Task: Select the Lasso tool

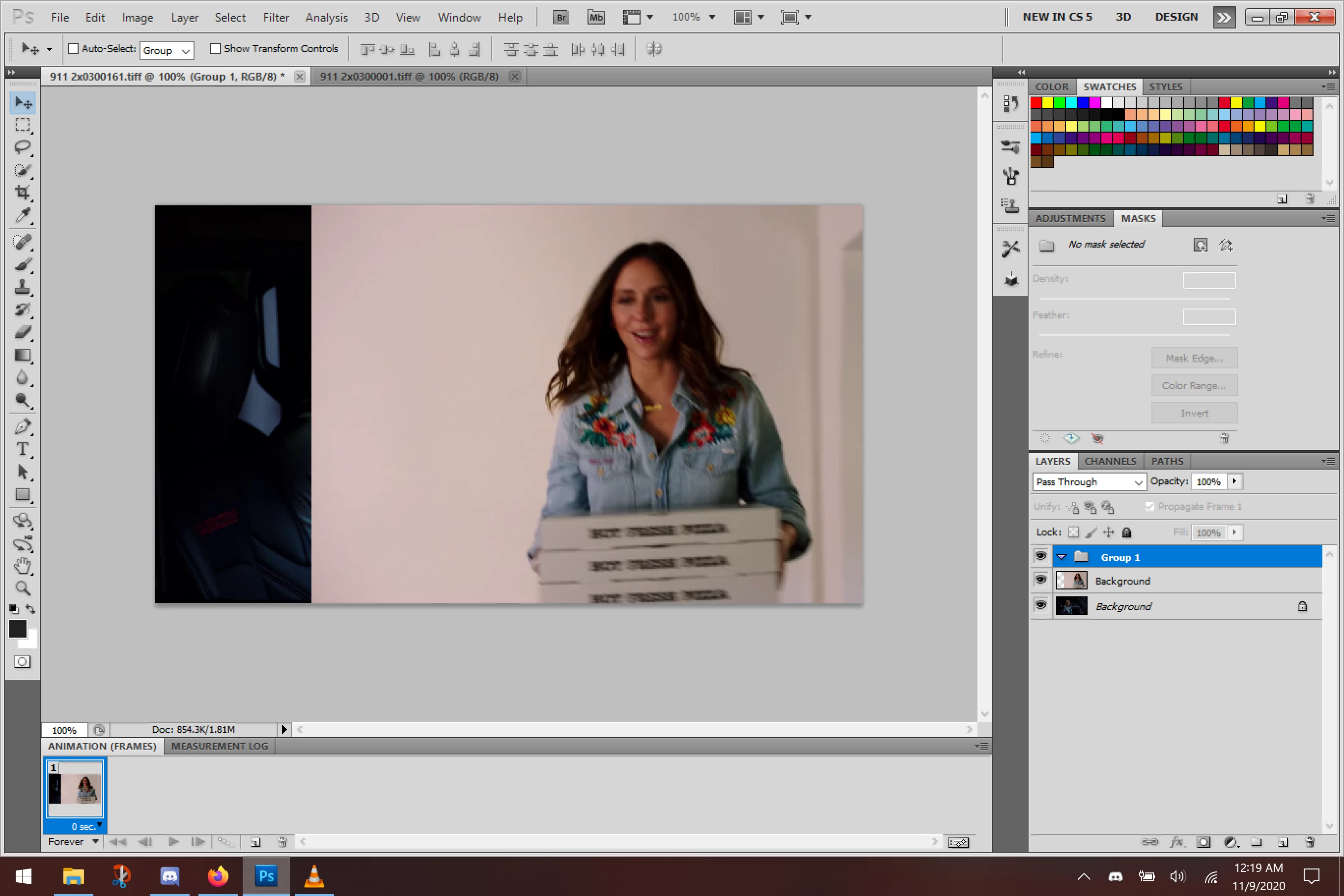Action: click(22, 147)
